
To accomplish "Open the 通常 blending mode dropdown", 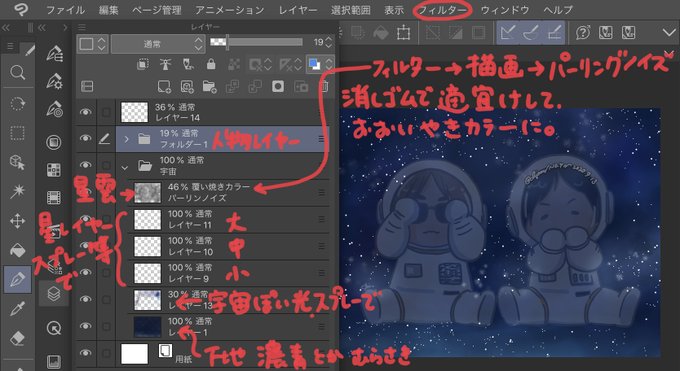I will tap(157, 44).
